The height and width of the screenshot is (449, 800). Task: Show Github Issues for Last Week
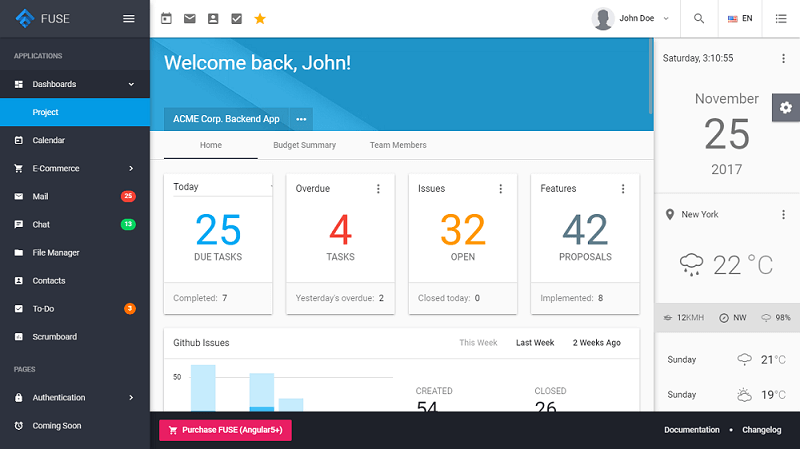point(535,343)
